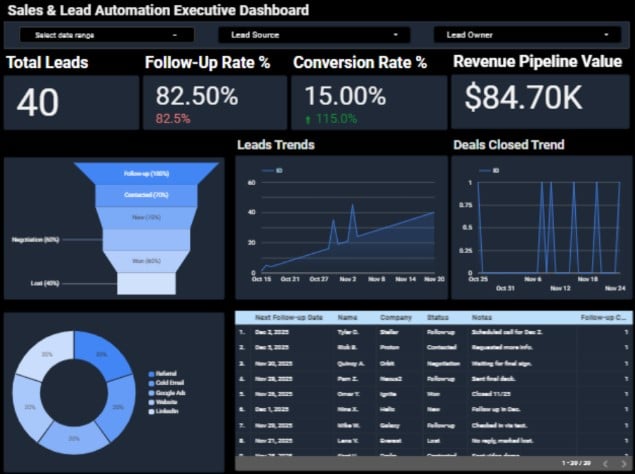Viewport: 635px width, 474px height.
Task: Click the Closed 11/25 note
Action: [491, 394]
